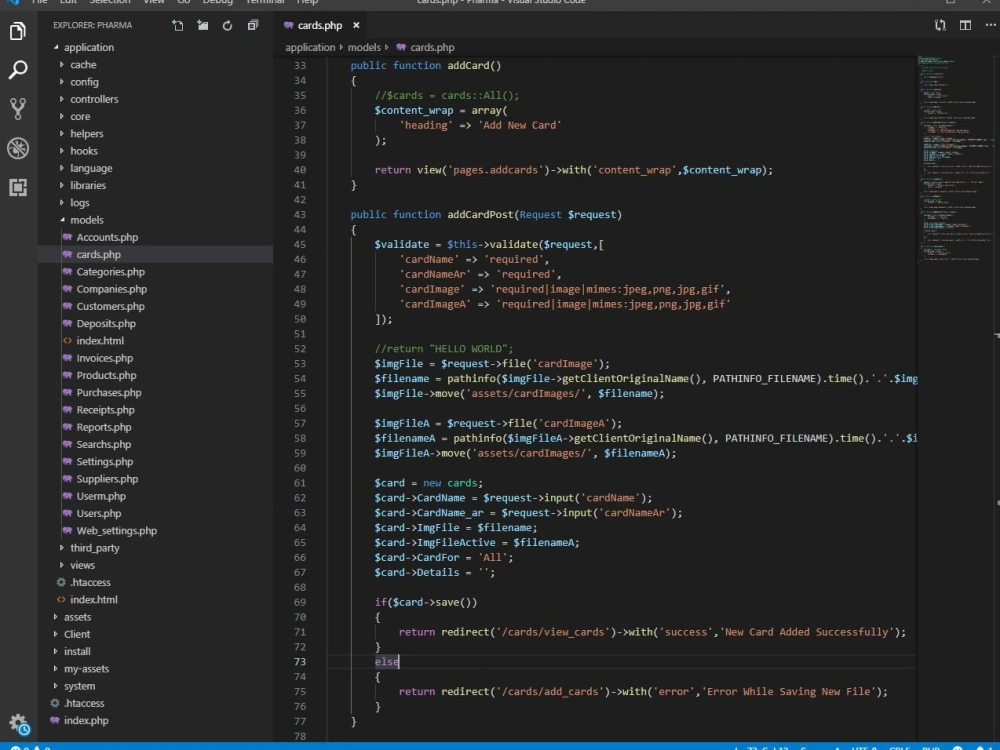The height and width of the screenshot is (750, 1000).
Task: Expand the controllers folder
Action: tap(93, 99)
